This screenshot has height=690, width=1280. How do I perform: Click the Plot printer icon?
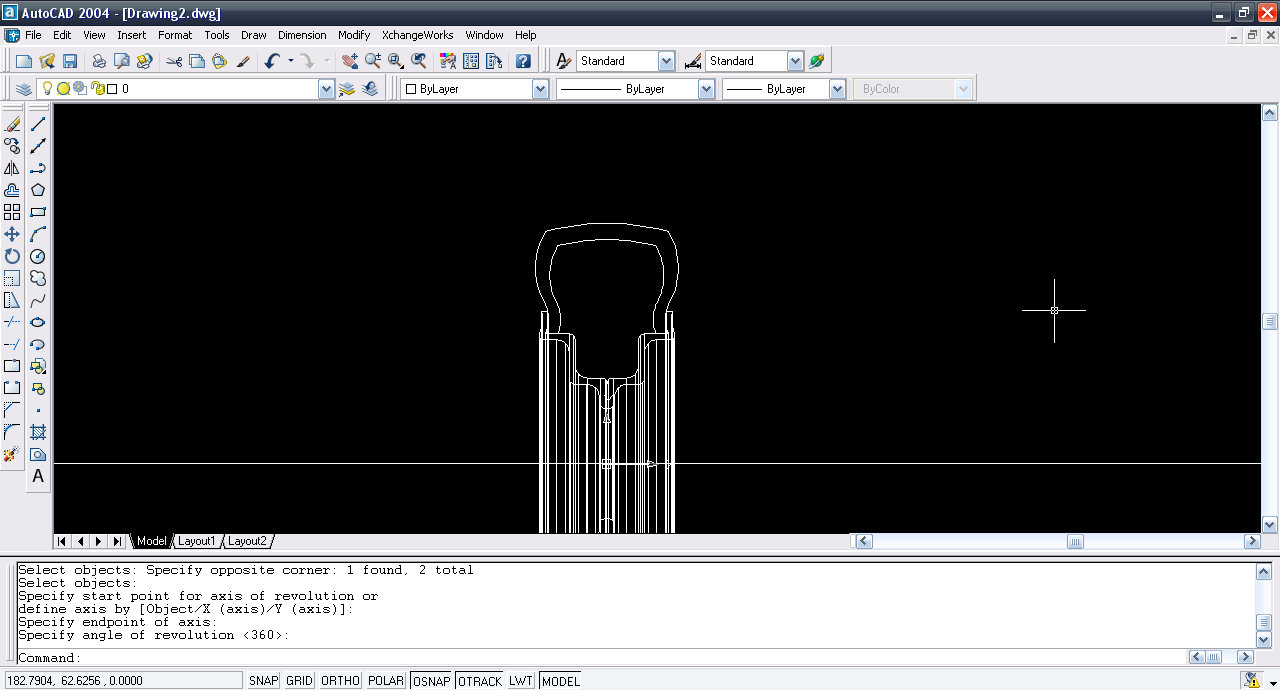pos(99,61)
